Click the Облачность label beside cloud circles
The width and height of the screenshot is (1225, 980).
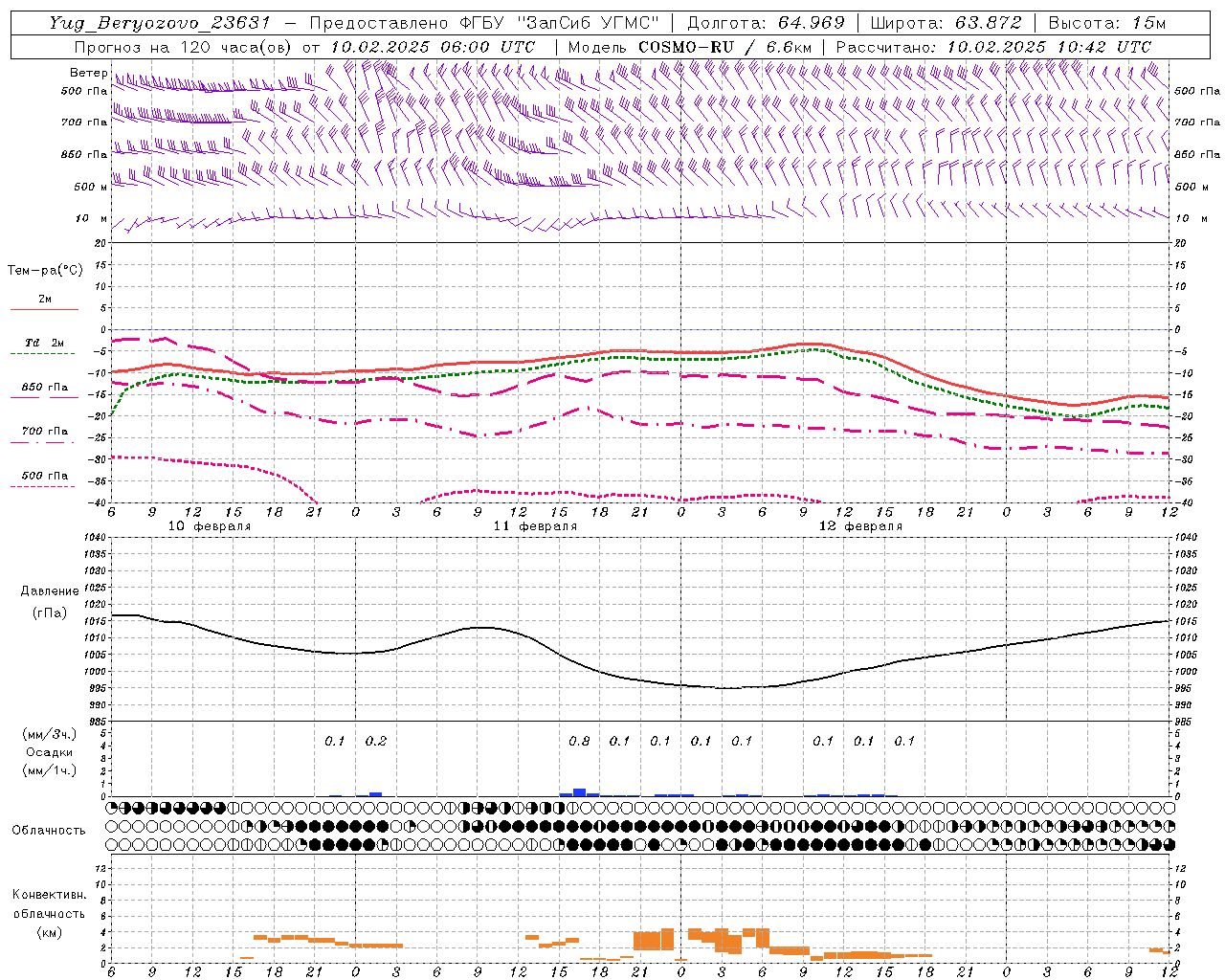(x=49, y=831)
